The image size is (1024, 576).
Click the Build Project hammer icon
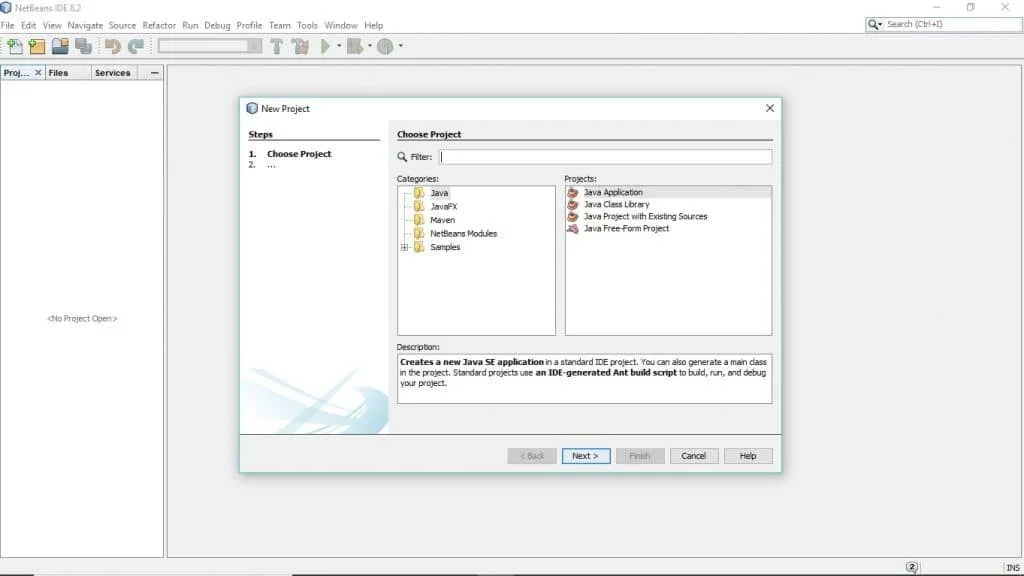pyautogui.click(x=277, y=46)
